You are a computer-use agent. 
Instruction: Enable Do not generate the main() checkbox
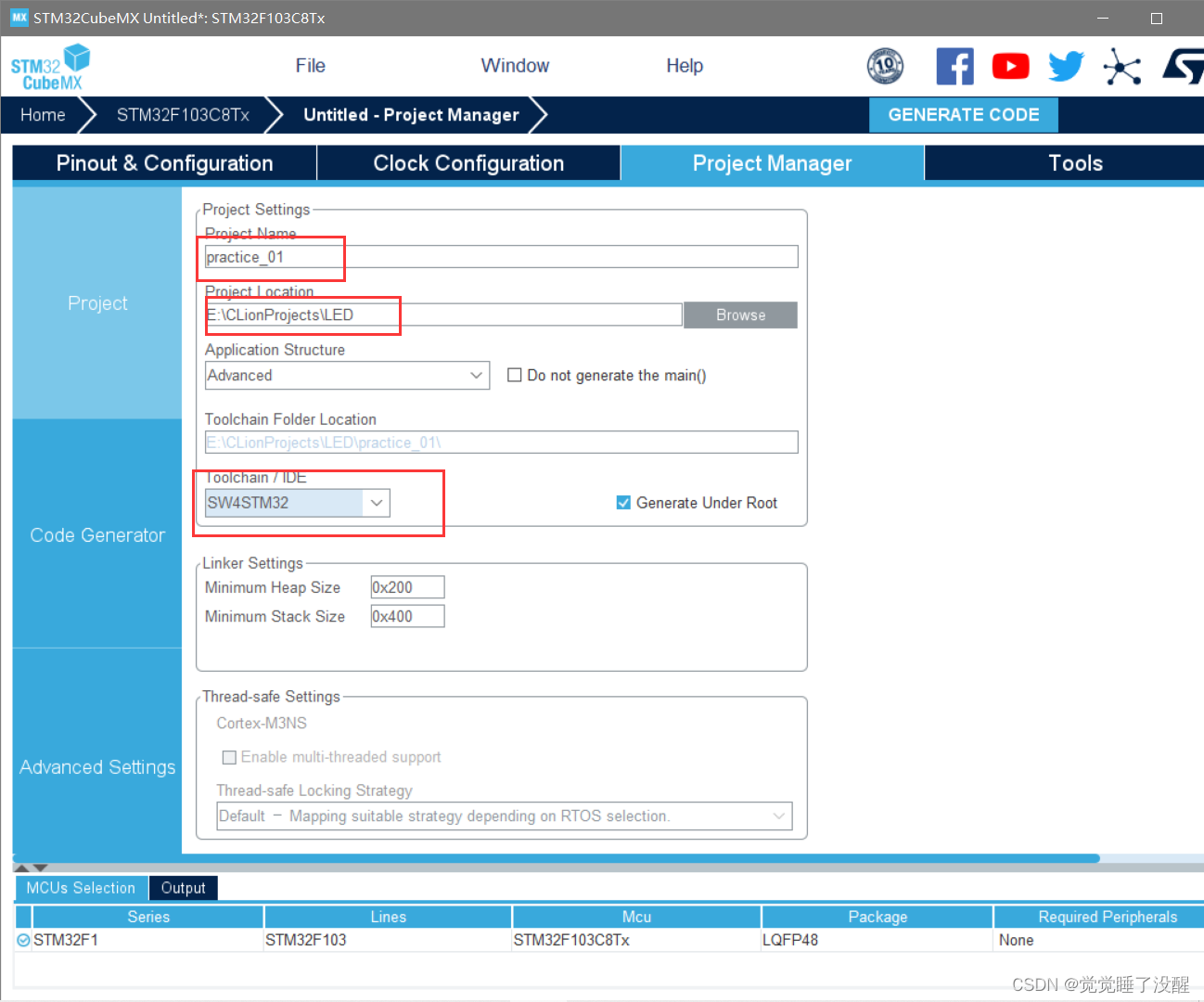tap(515, 375)
